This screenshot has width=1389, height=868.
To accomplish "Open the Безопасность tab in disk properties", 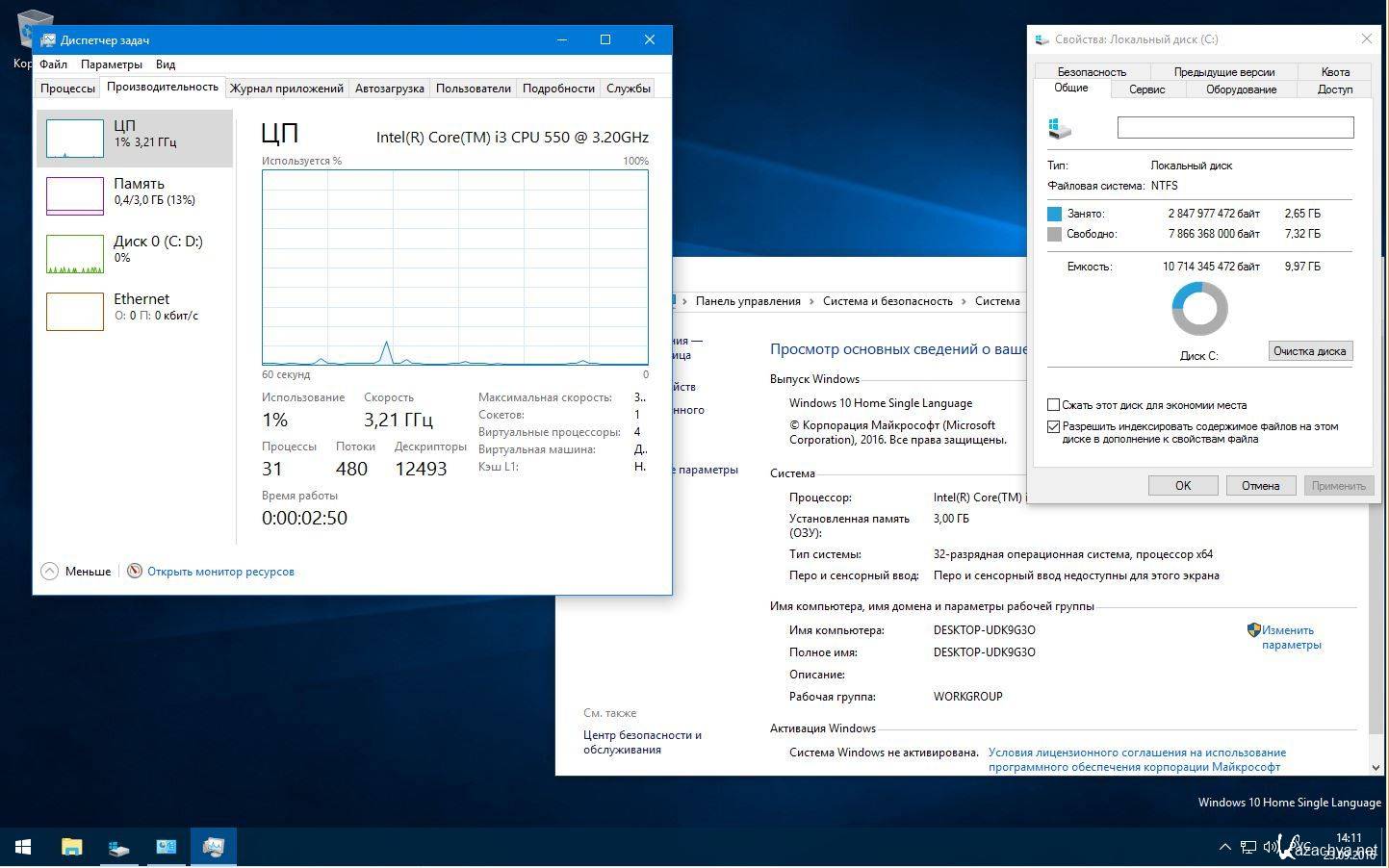I will point(1091,72).
